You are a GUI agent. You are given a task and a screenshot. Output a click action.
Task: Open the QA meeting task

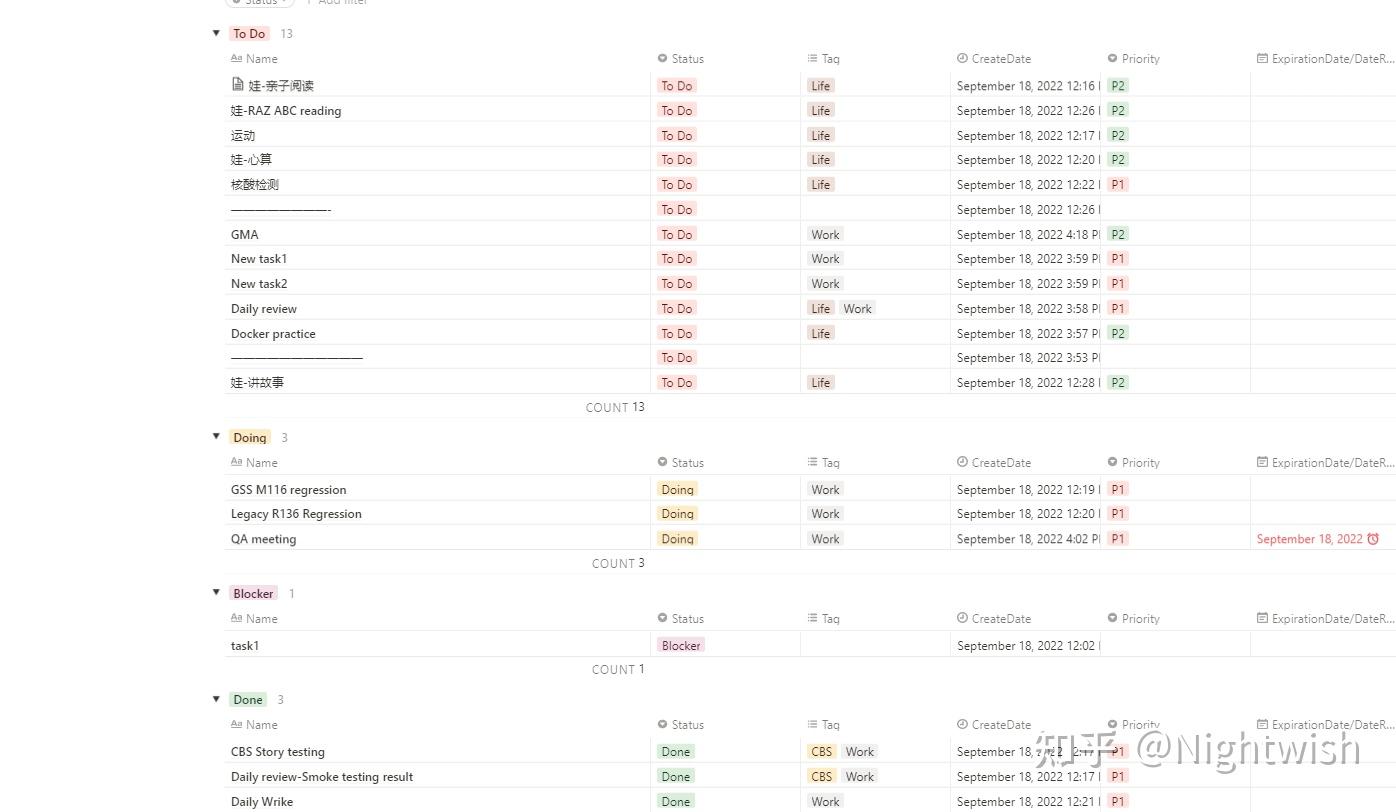click(x=264, y=539)
